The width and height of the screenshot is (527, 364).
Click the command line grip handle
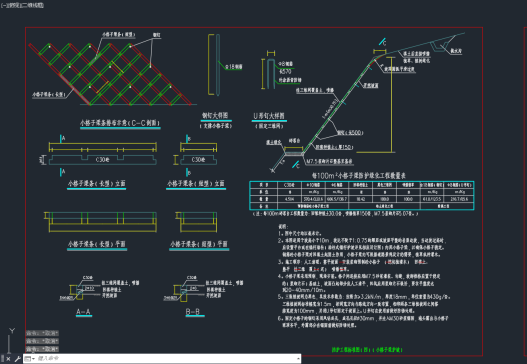(2, 359)
